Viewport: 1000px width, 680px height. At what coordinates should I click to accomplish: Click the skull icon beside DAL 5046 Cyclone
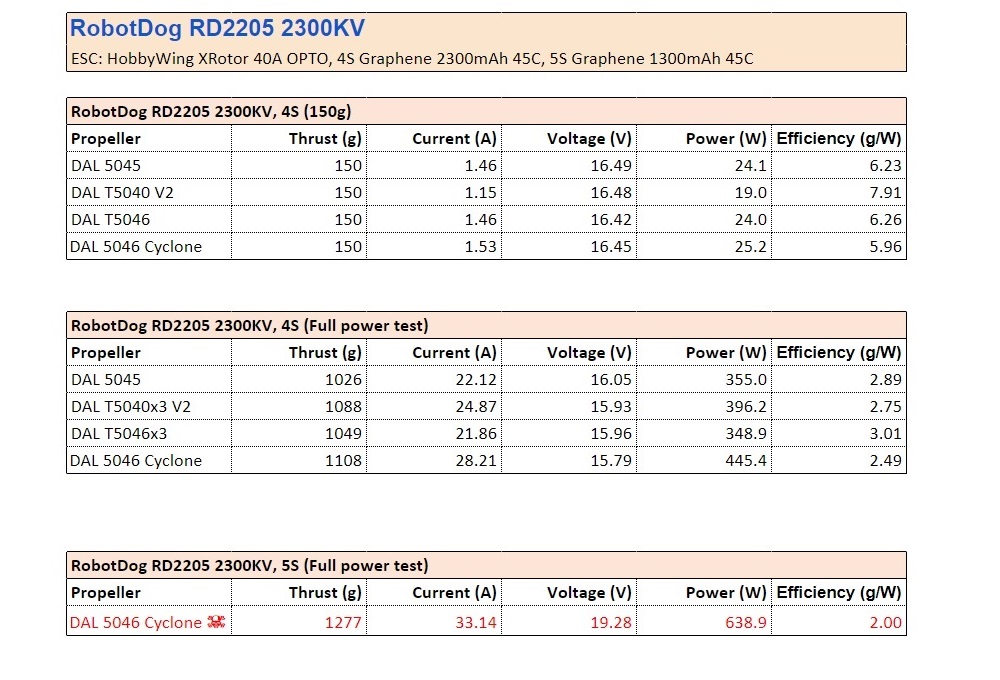(216, 623)
